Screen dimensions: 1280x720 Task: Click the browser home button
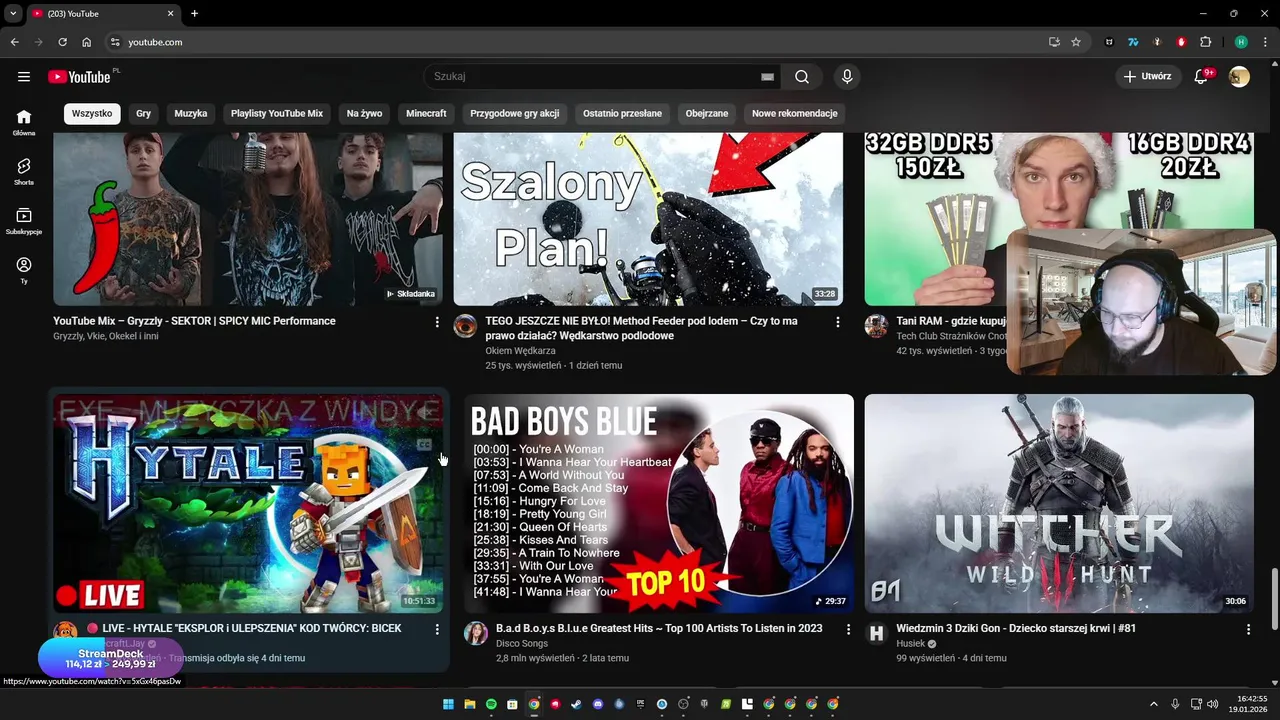pyautogui.click(x=87, y=42)
